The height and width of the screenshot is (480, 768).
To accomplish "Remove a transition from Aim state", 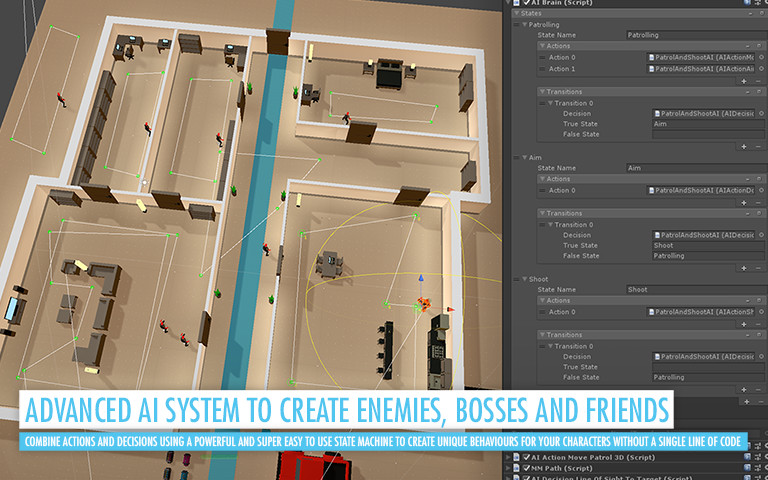I will 759,268.
